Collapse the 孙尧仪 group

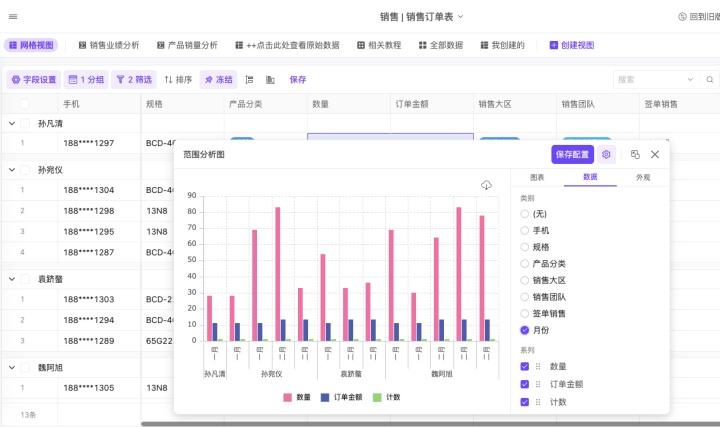(x=12, y=170)
